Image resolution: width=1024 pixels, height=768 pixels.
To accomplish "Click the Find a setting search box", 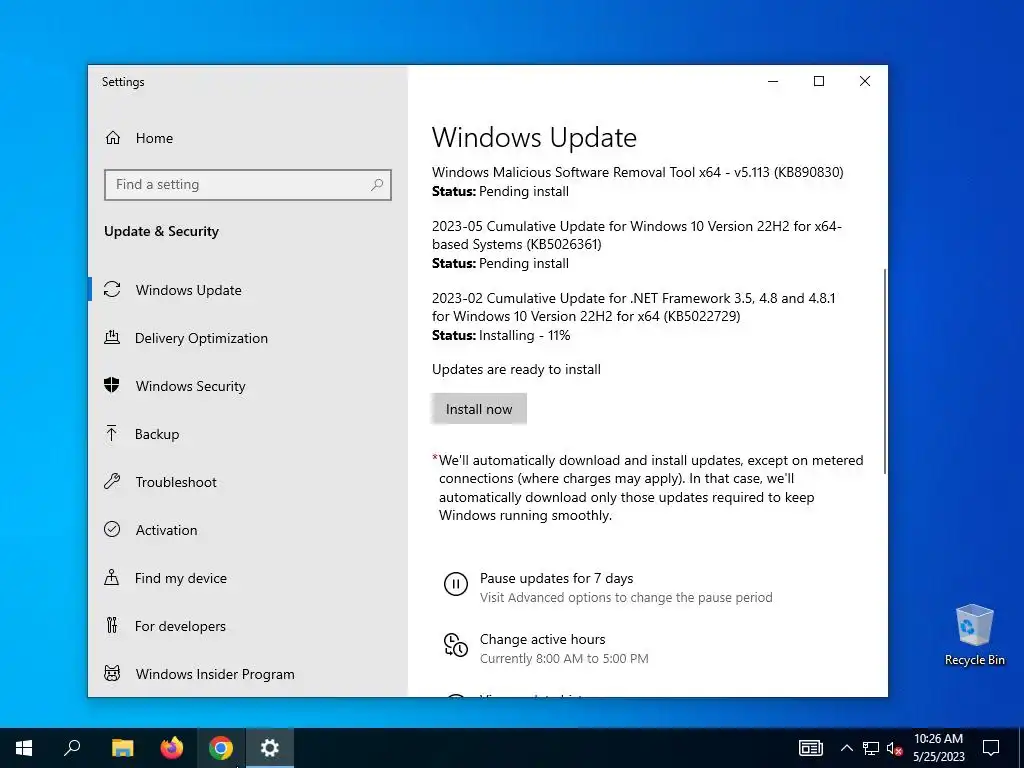I will 248,185.
